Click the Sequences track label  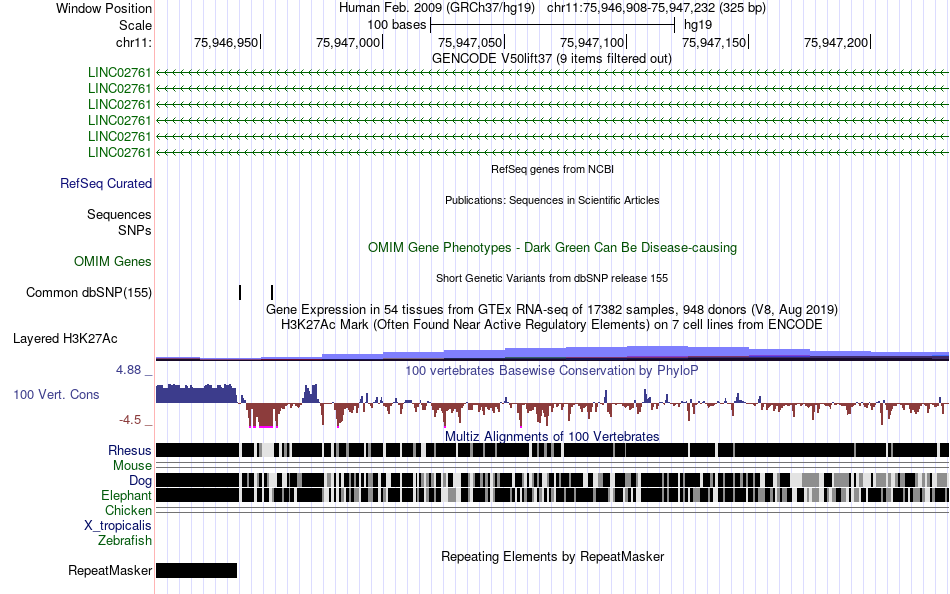point(119,215)
